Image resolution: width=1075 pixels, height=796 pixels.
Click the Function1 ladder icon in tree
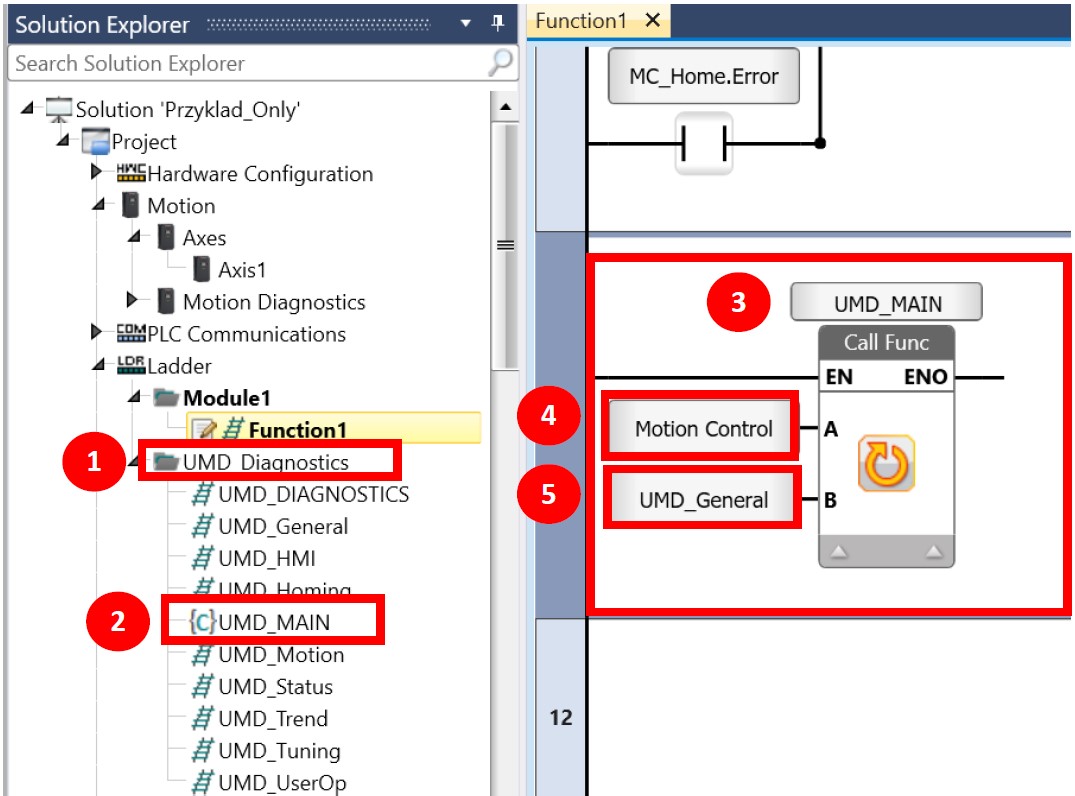coord(233,429)
